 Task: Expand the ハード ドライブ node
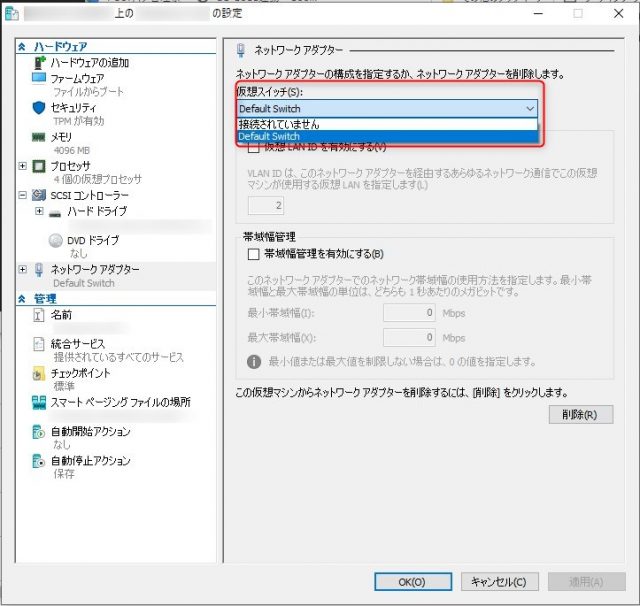39,211
